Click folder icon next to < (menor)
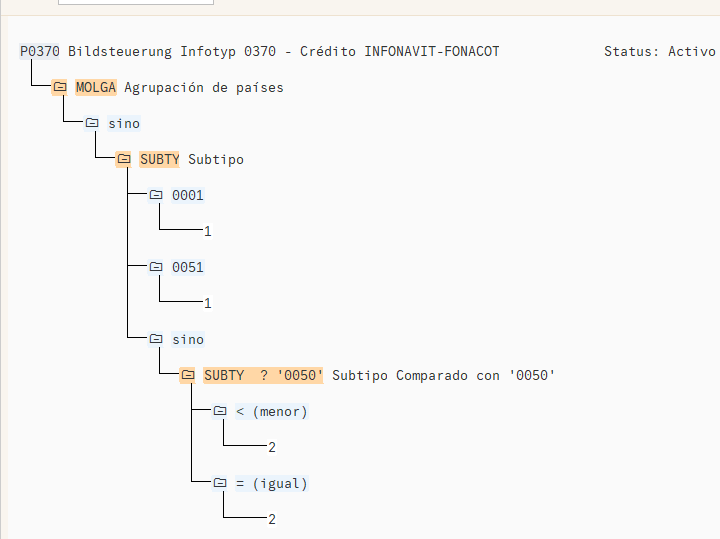720x539 pixels. (220, 411)
